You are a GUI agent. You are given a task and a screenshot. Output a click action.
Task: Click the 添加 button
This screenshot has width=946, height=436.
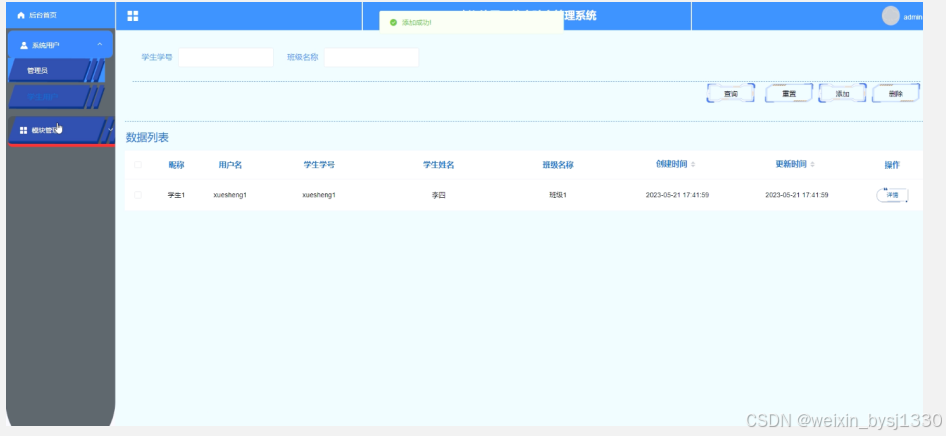842,93
